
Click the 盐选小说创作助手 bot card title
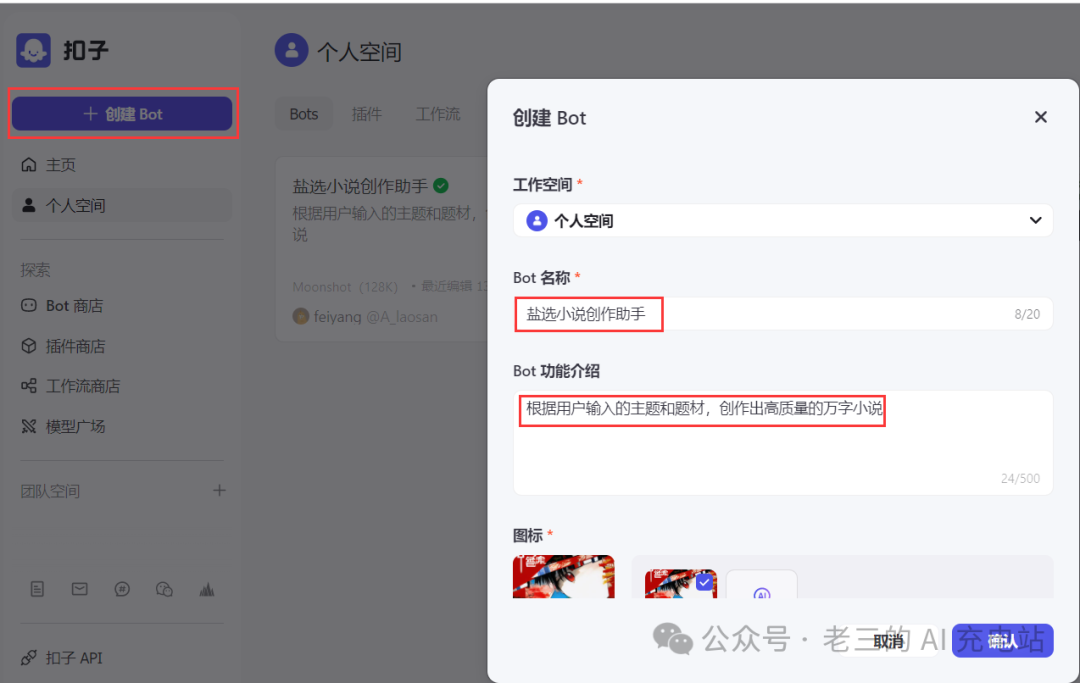[x=360, y=186]
